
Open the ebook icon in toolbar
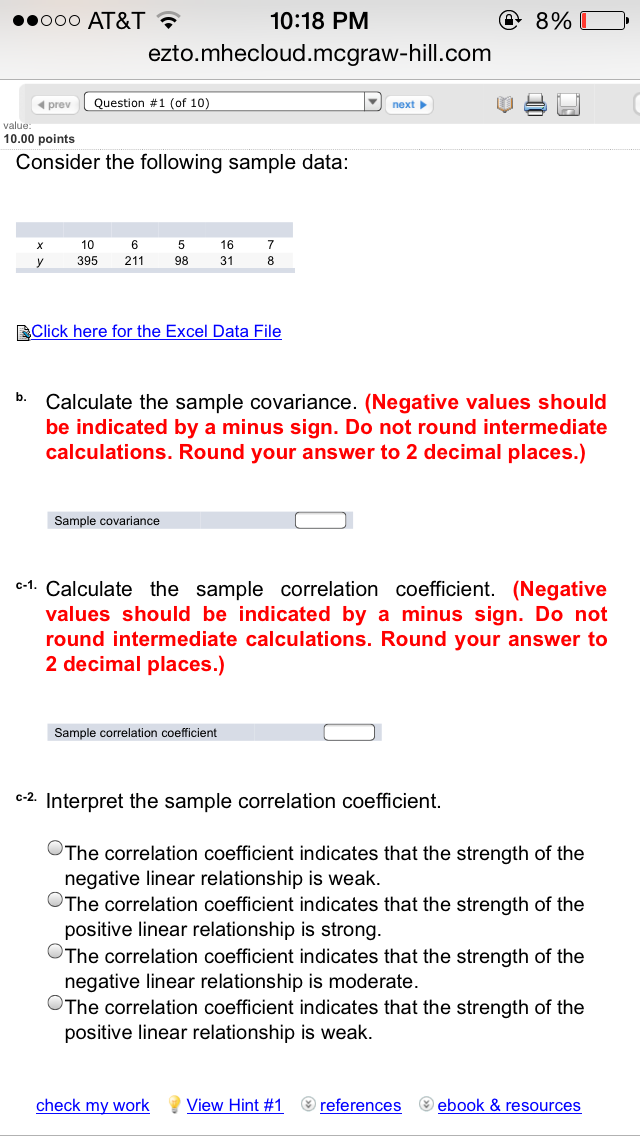point(504,104)
